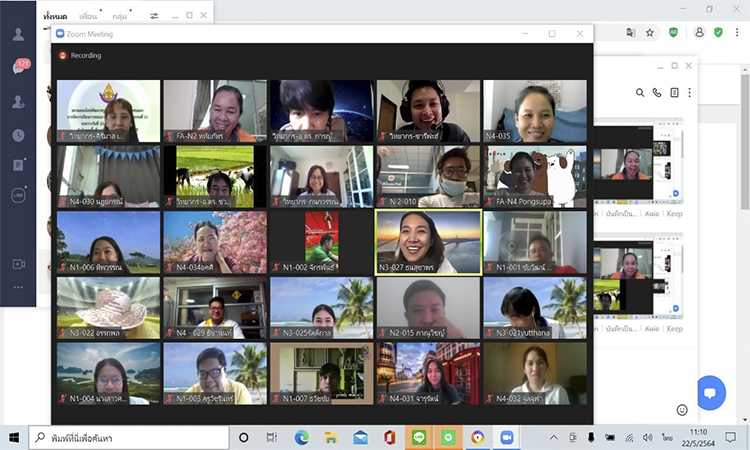
Task: Launch Microsoft Edge from taskbar
Action: (301, 438)
